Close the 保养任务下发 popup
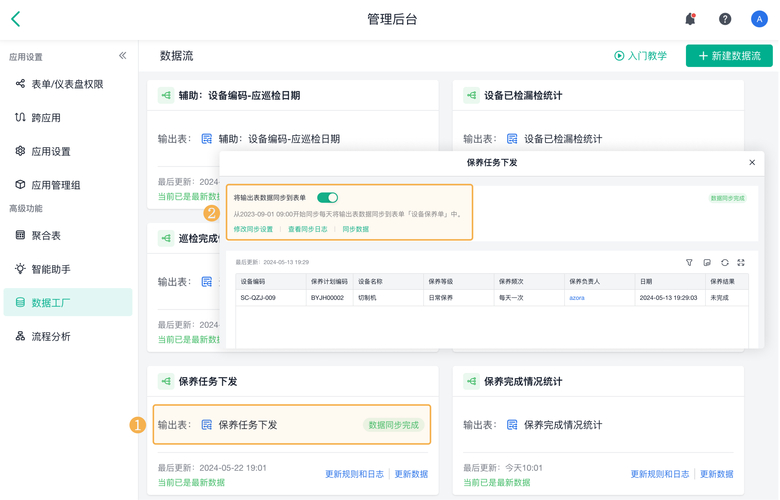Viewport: 780px width, 500px height. [x=752, y=163]
